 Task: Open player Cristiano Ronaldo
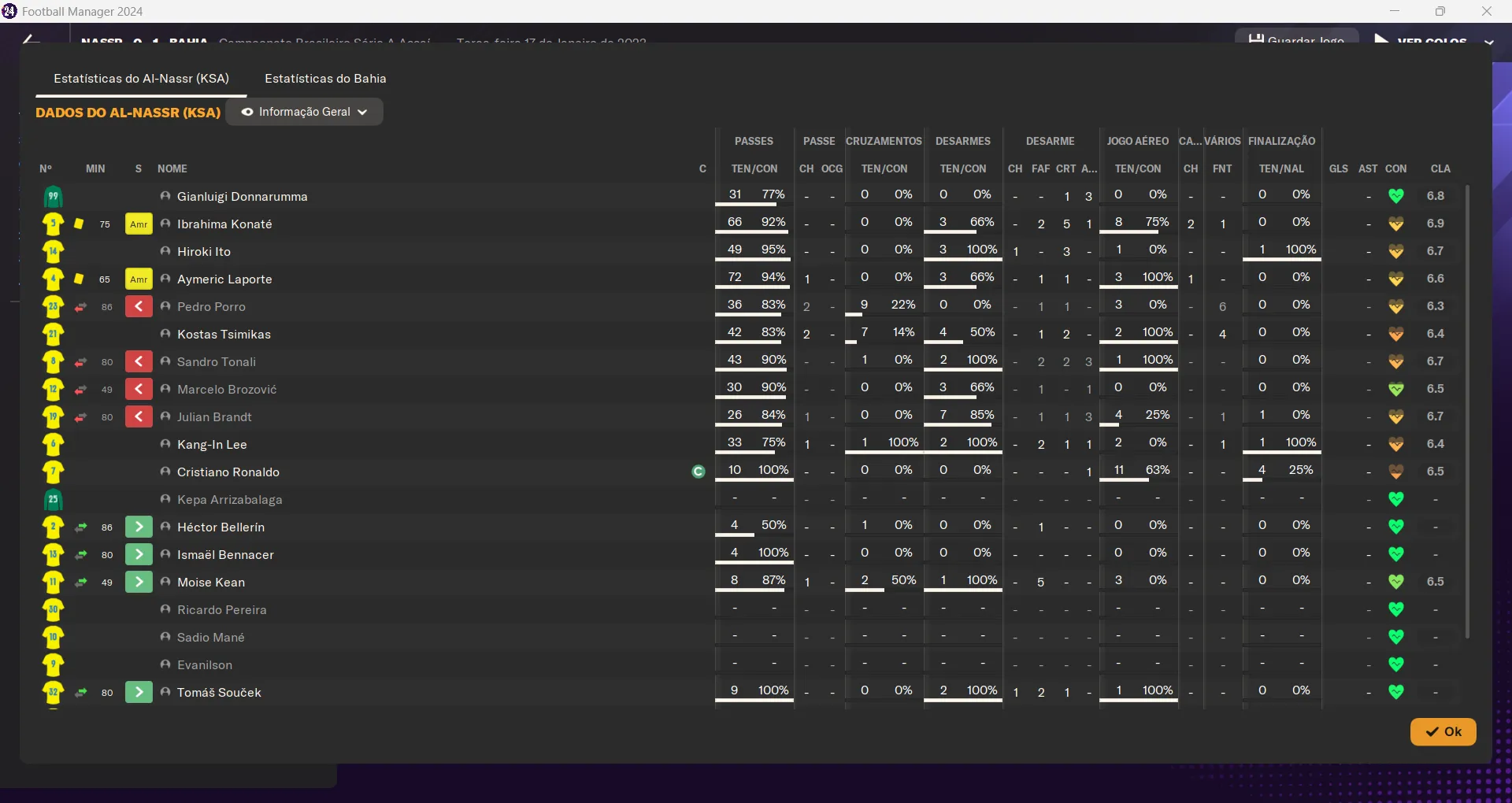[x=228, y=472]
